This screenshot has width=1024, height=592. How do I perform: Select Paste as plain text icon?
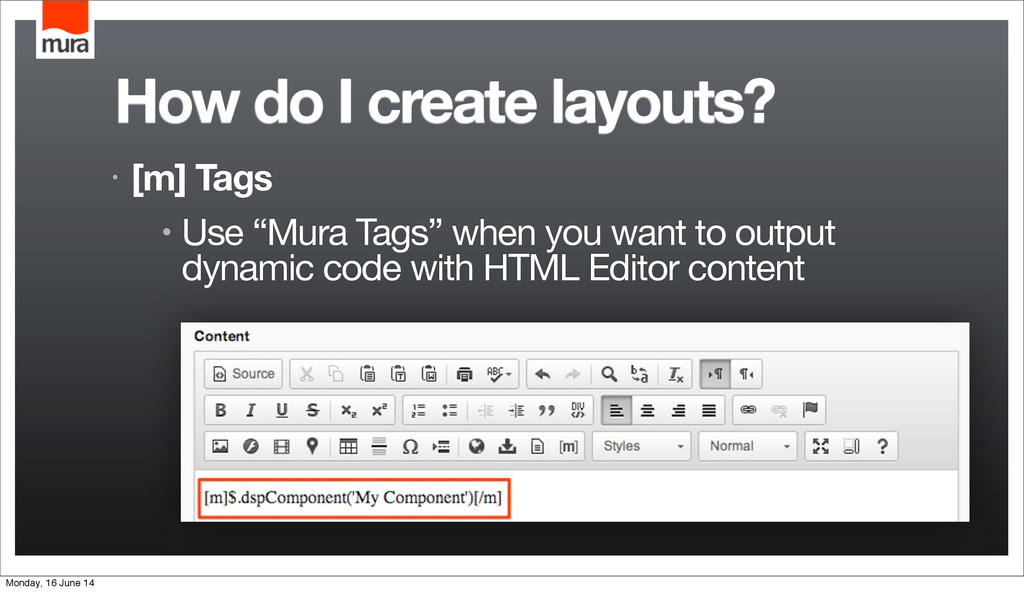click(x=398, y=374)
